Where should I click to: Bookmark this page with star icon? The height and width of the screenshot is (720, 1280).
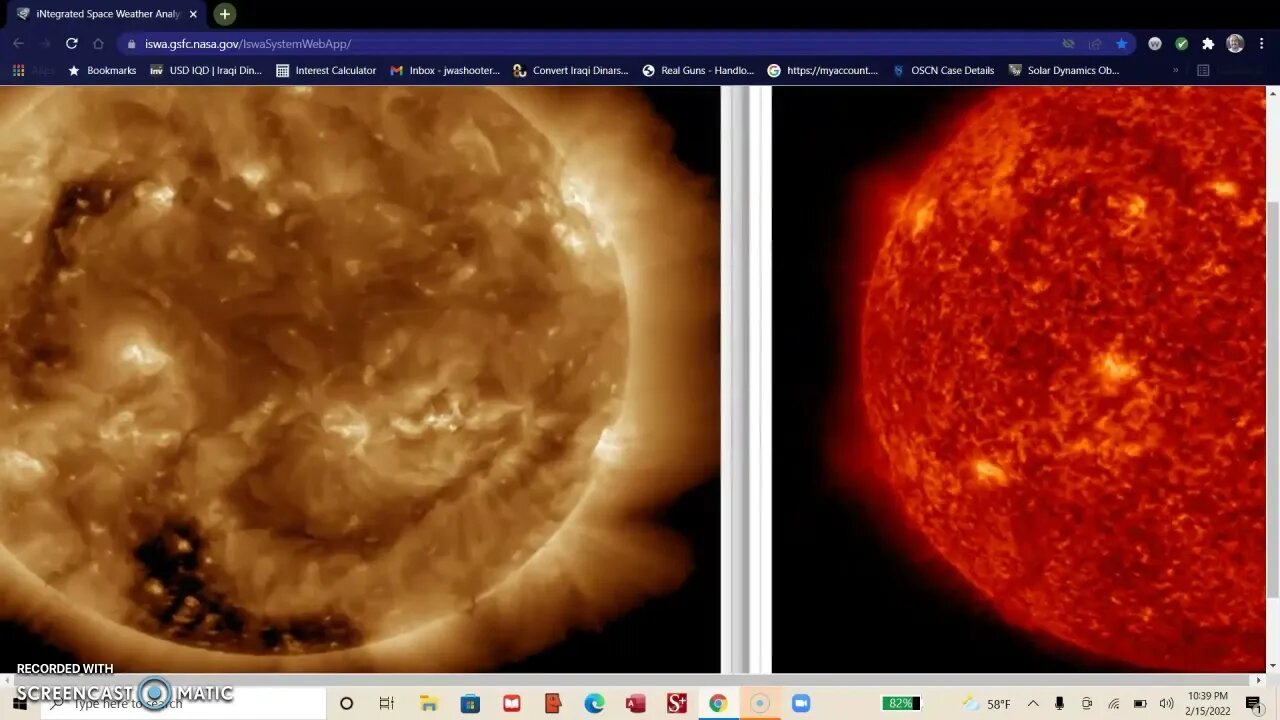click(x=1122, y=44)
